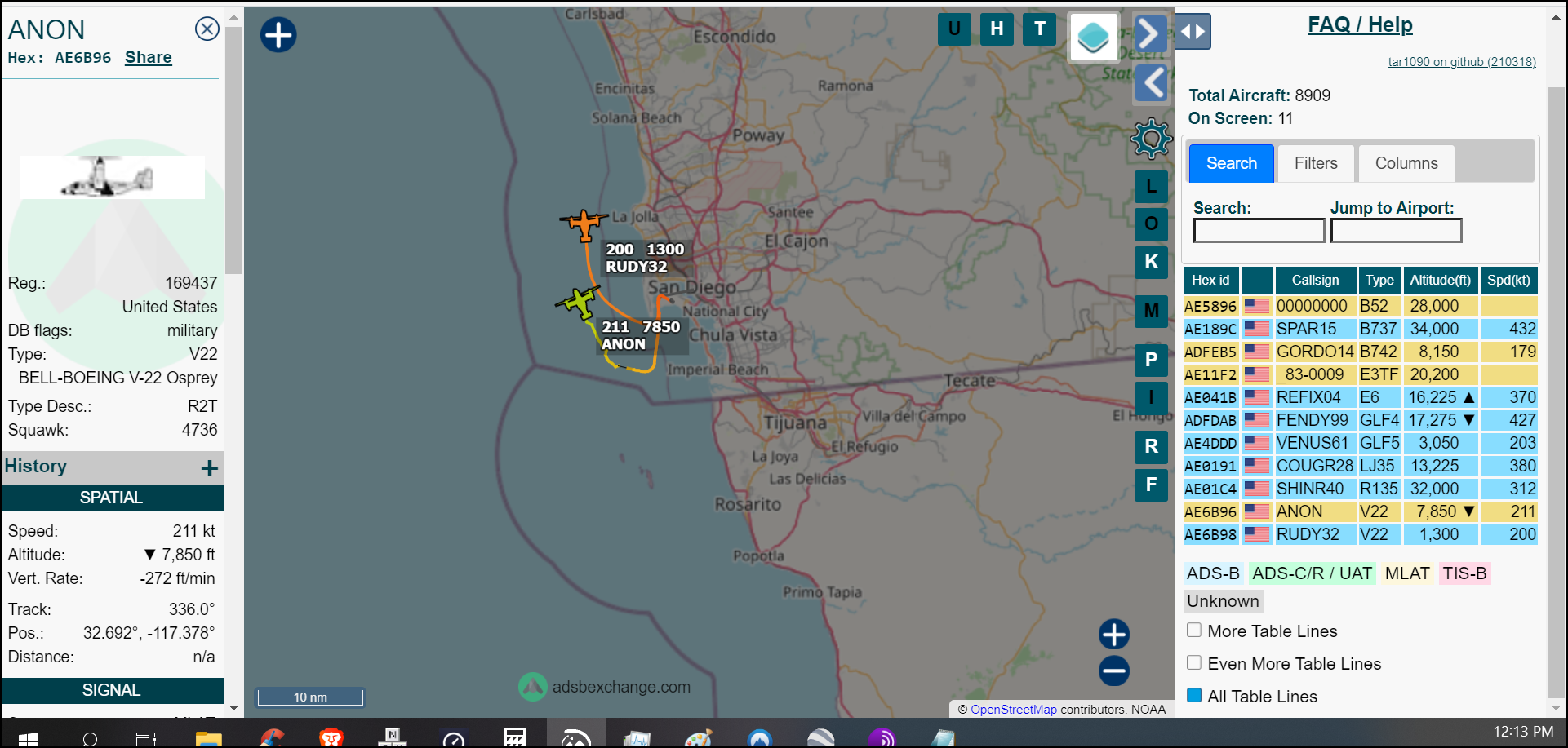Select the orange RUDY32 aircraft on map

pyautogui.click(x=584, y=224)
